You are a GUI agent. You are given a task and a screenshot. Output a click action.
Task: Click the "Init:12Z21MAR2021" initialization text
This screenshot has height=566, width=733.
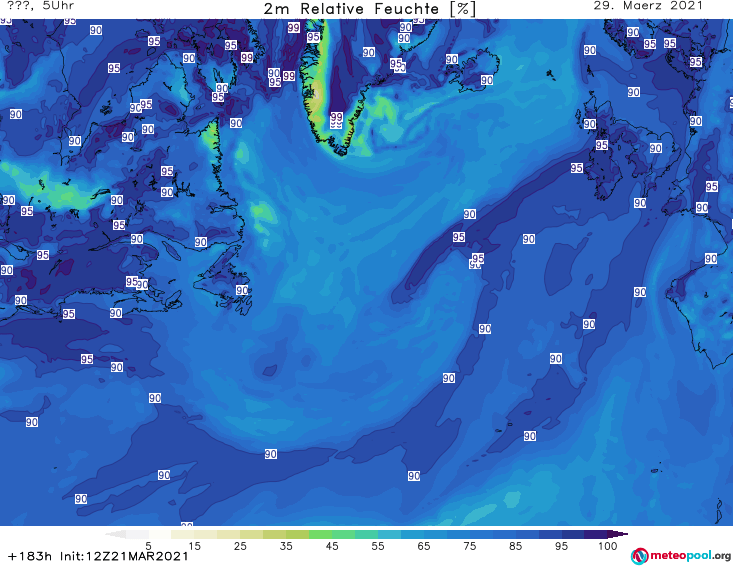click(x=124, y=556)
